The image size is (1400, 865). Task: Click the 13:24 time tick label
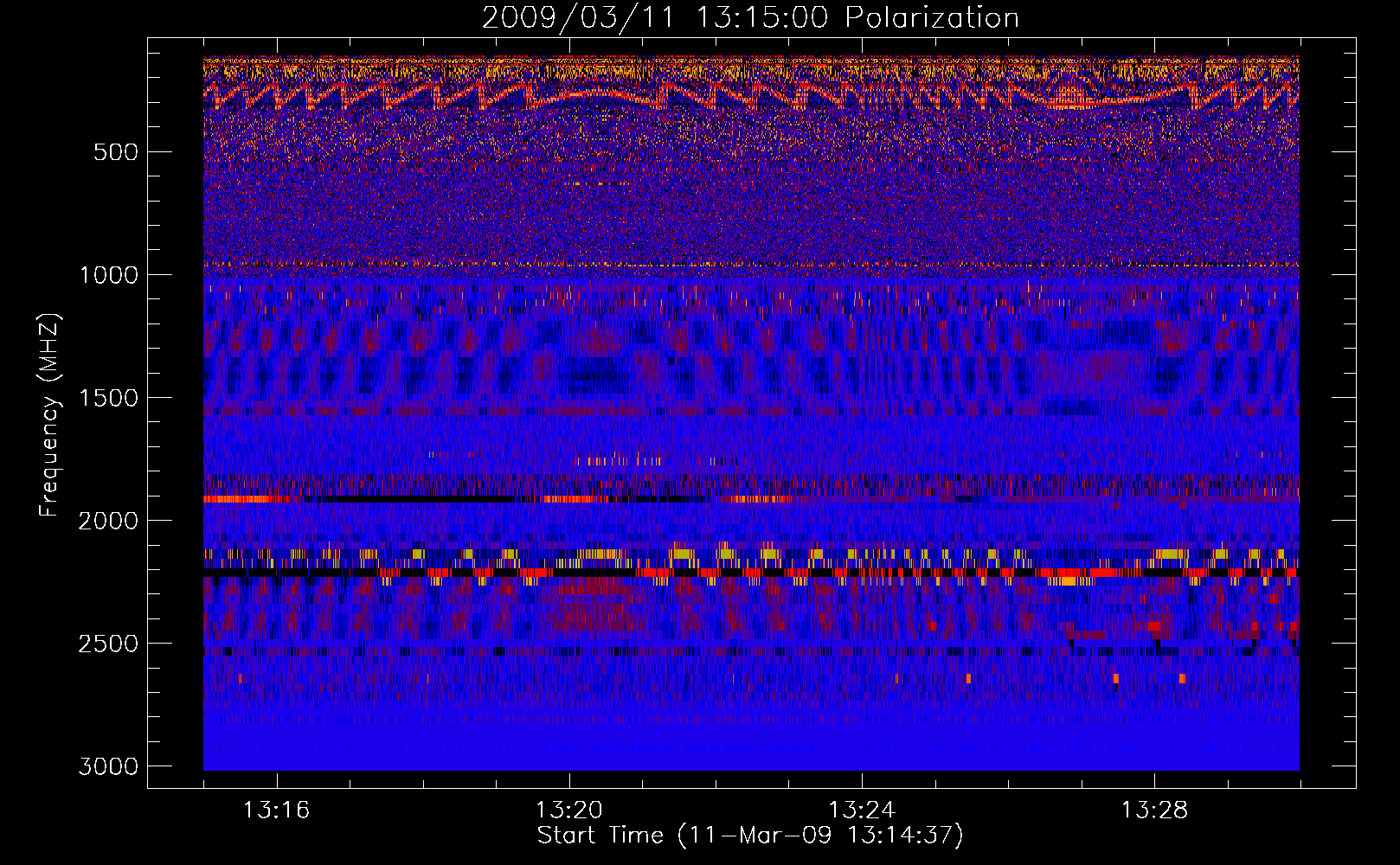coord(862,811)
